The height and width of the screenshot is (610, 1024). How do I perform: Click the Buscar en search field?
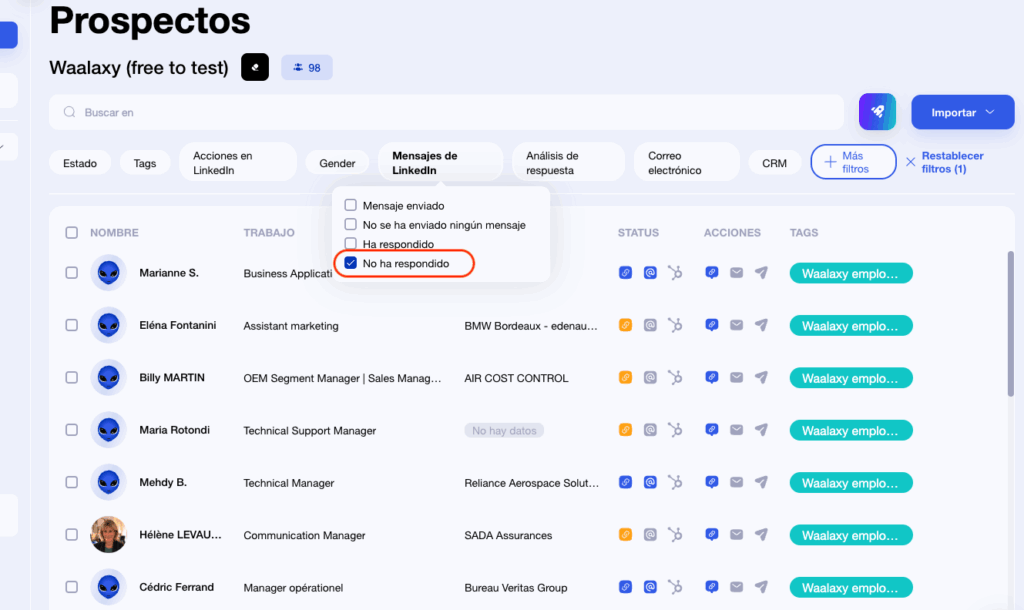pos(447,112)
